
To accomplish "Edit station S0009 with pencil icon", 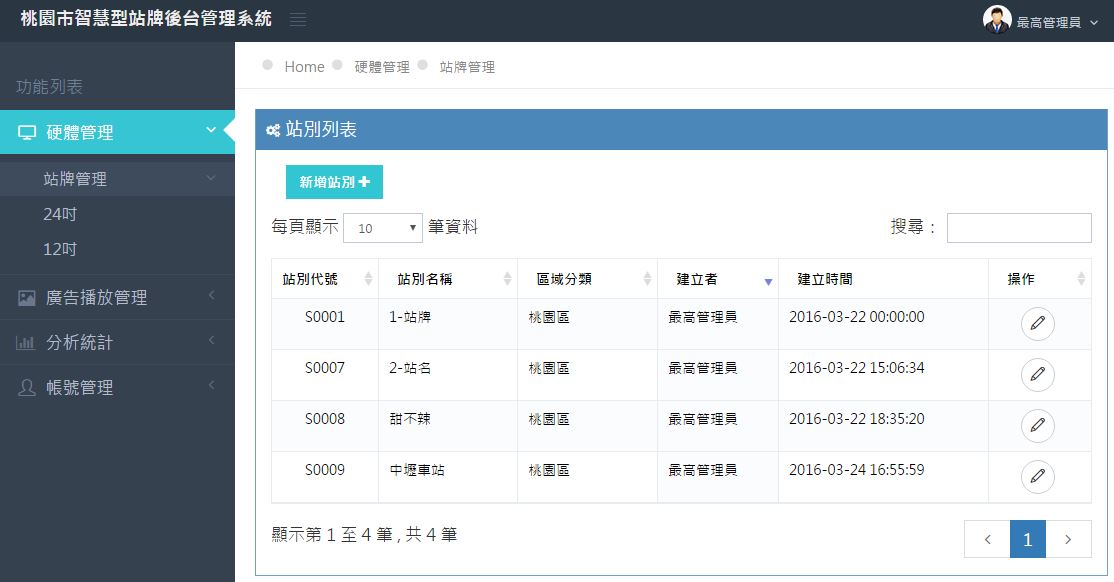I will 1037,477.
